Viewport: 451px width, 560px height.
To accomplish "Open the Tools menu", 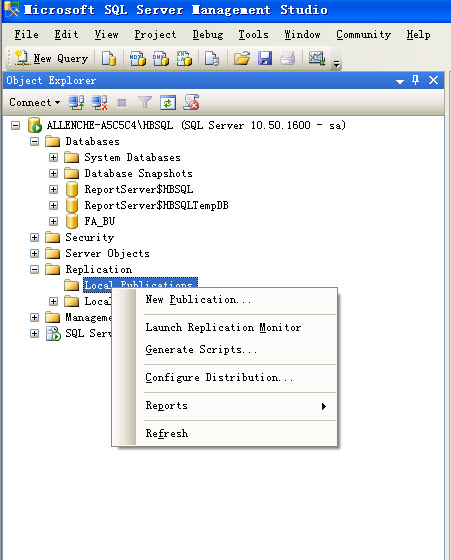I will click(254, 35).
